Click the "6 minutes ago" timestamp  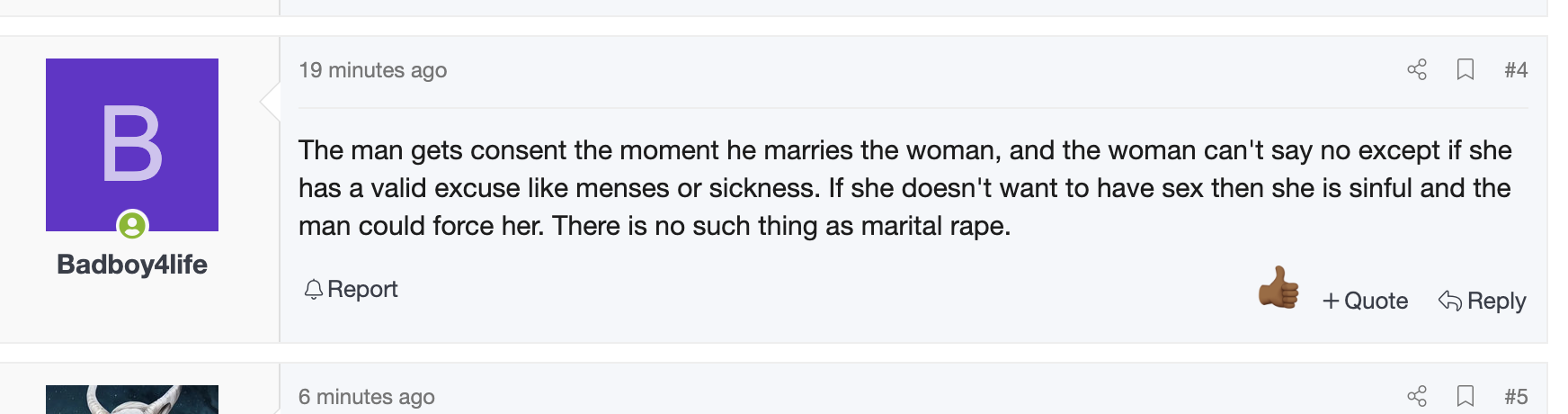point(366,396)
